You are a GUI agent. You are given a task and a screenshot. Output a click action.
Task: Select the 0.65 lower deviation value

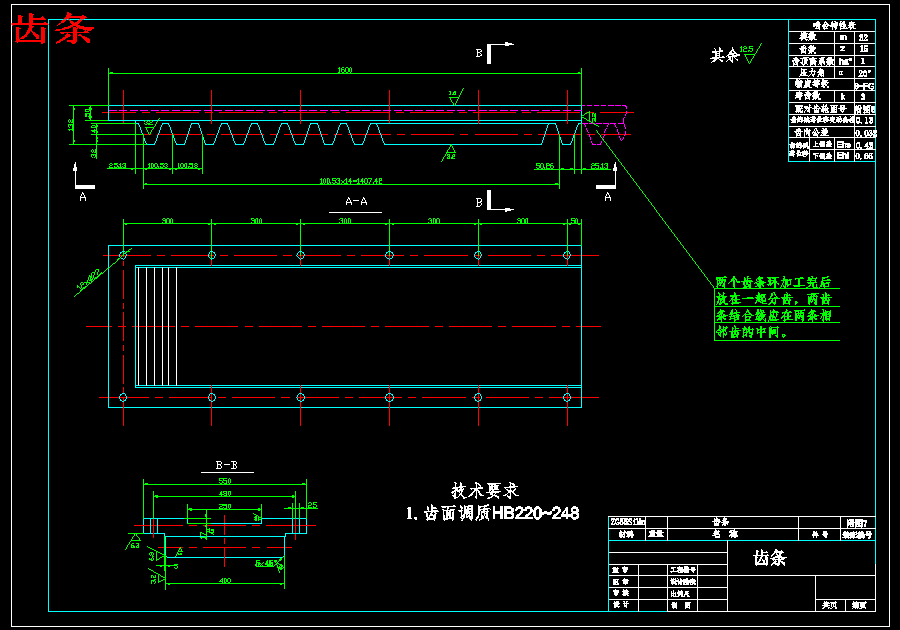[864, 156]
